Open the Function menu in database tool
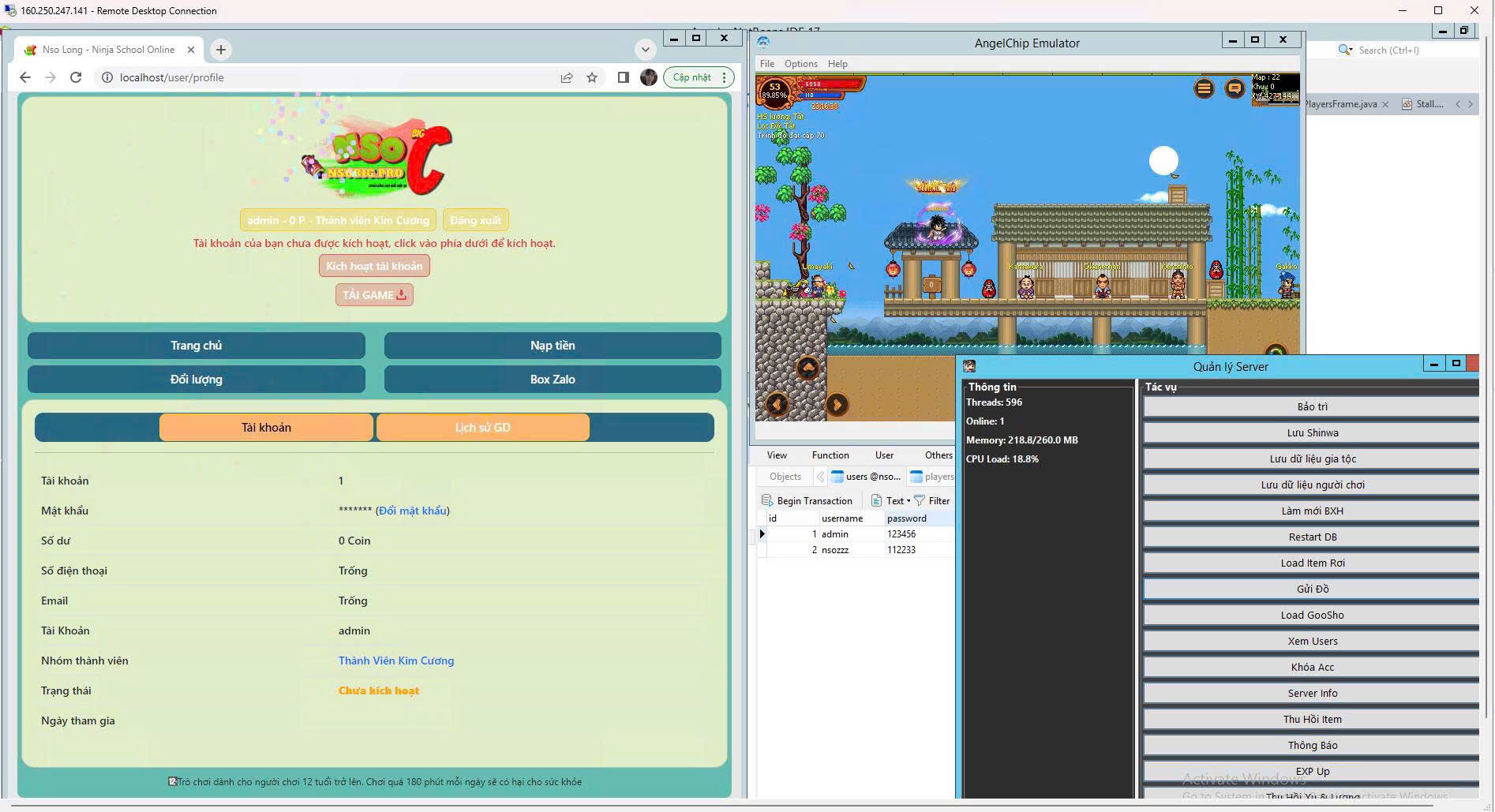This screenshot has width=1495, height=812. 830,455
